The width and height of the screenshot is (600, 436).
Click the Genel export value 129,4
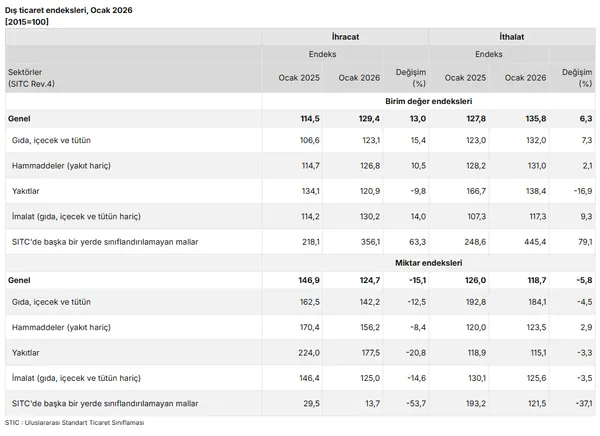tap(368, 118)
